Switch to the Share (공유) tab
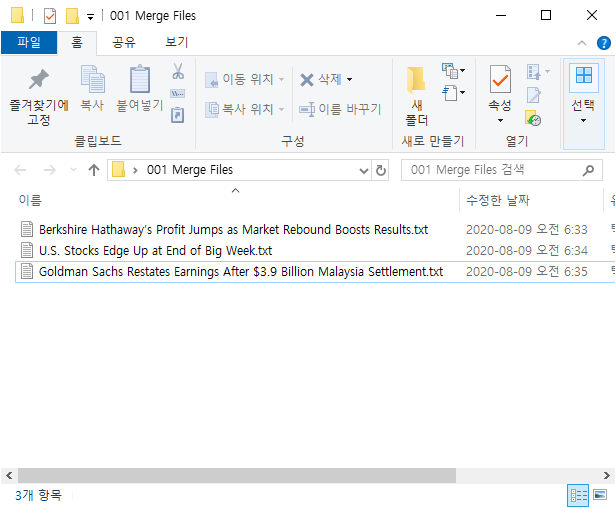 coord(124,42)
